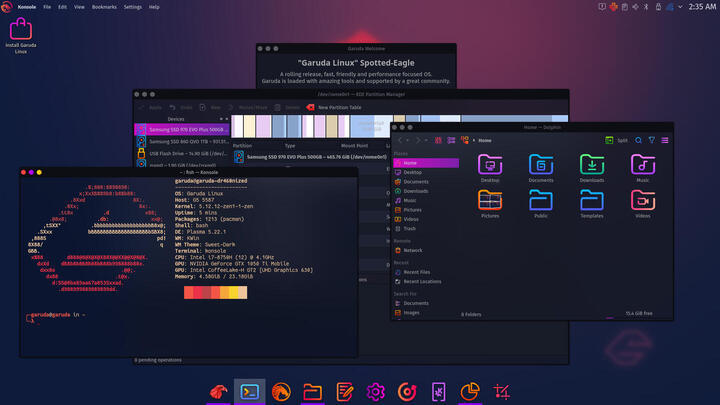
Task: Click Dolphin search magnifier icon
Action: pyautogui.click(x=638, y=140)
